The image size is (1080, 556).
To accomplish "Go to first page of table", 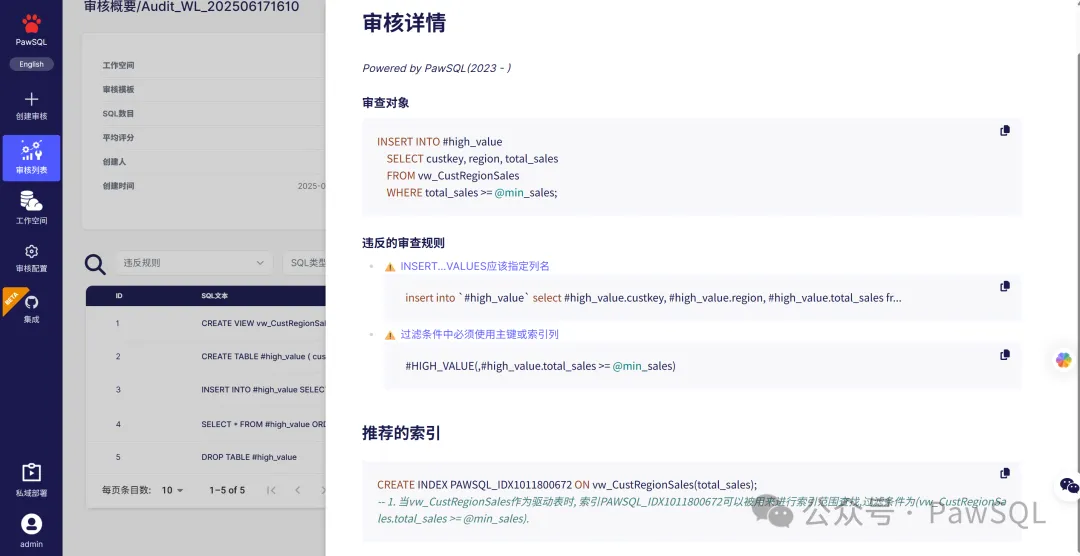I will pos(271,491).
